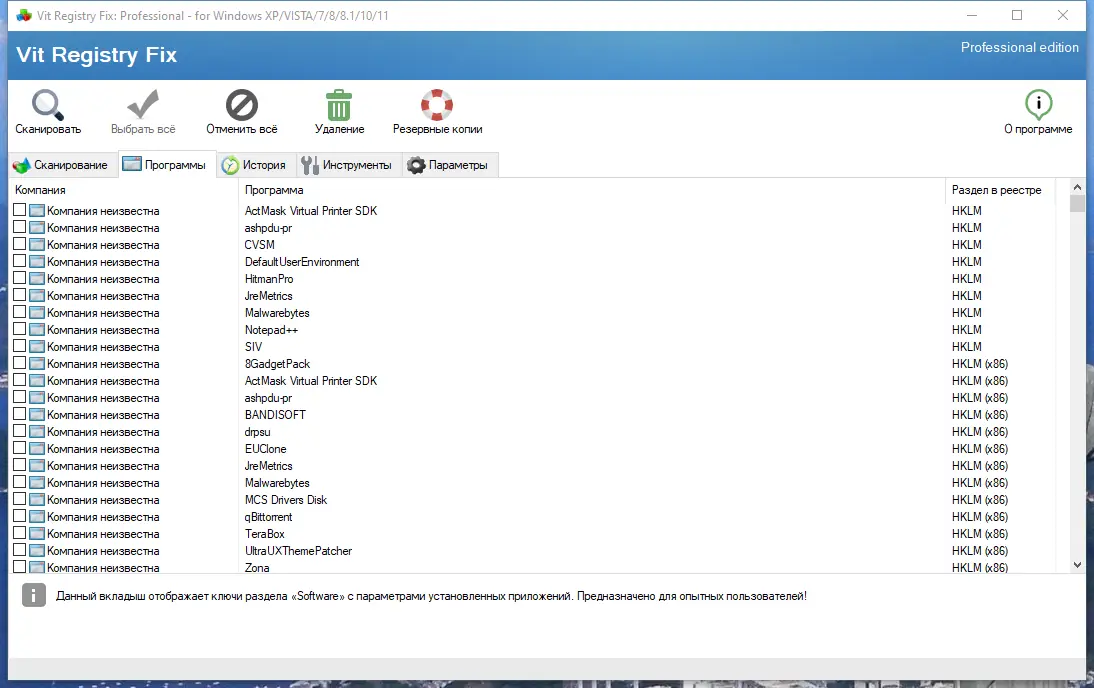
Task: Click window icon in Notepad++ row
Action: [37, 329]
